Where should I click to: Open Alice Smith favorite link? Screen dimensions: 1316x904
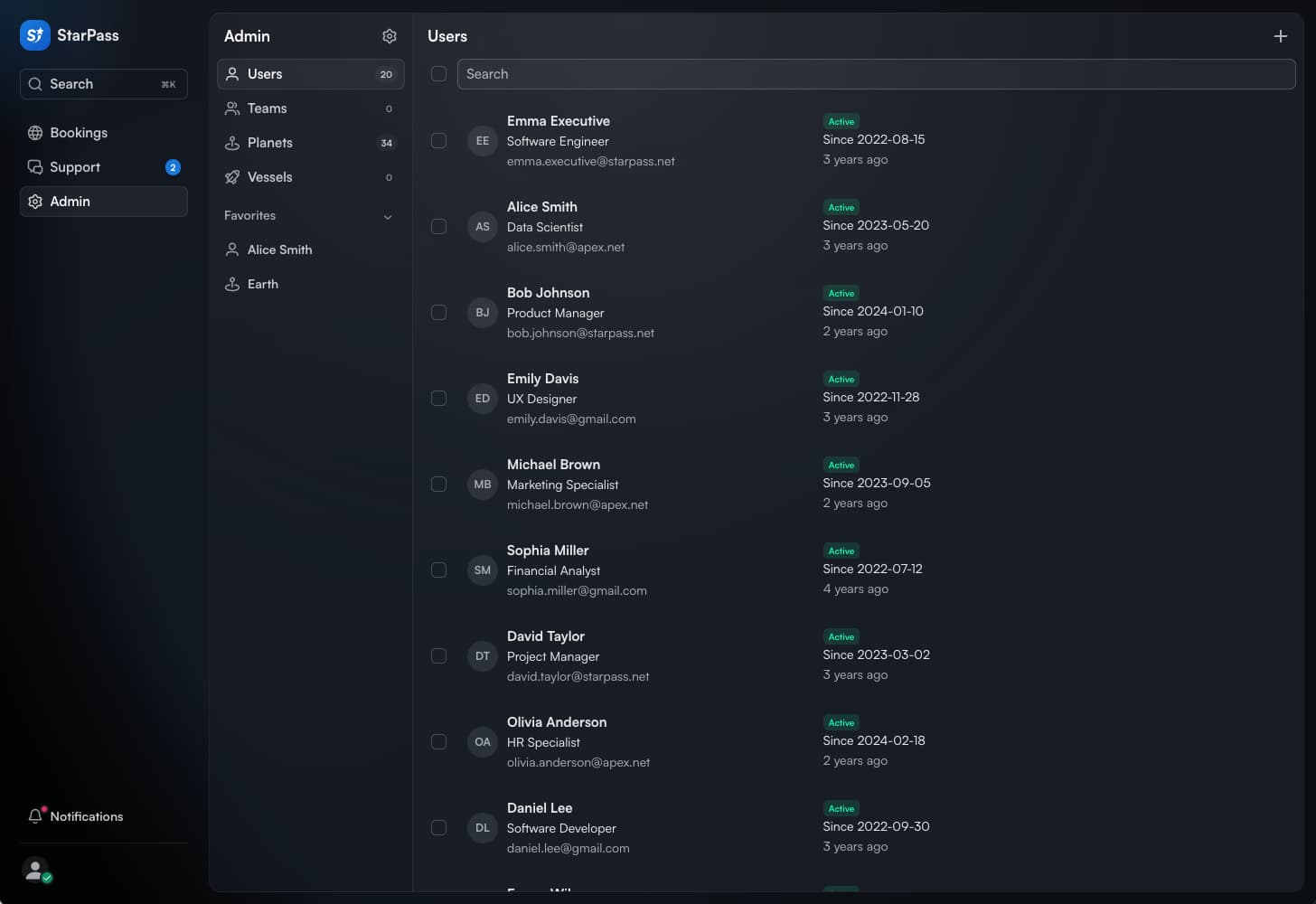pos(279,250)
